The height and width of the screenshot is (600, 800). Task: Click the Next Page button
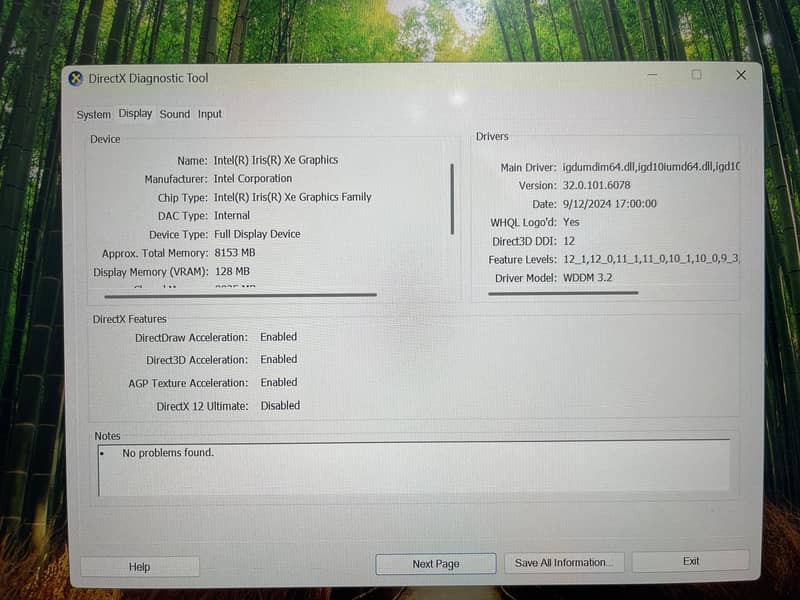[436, 564]
